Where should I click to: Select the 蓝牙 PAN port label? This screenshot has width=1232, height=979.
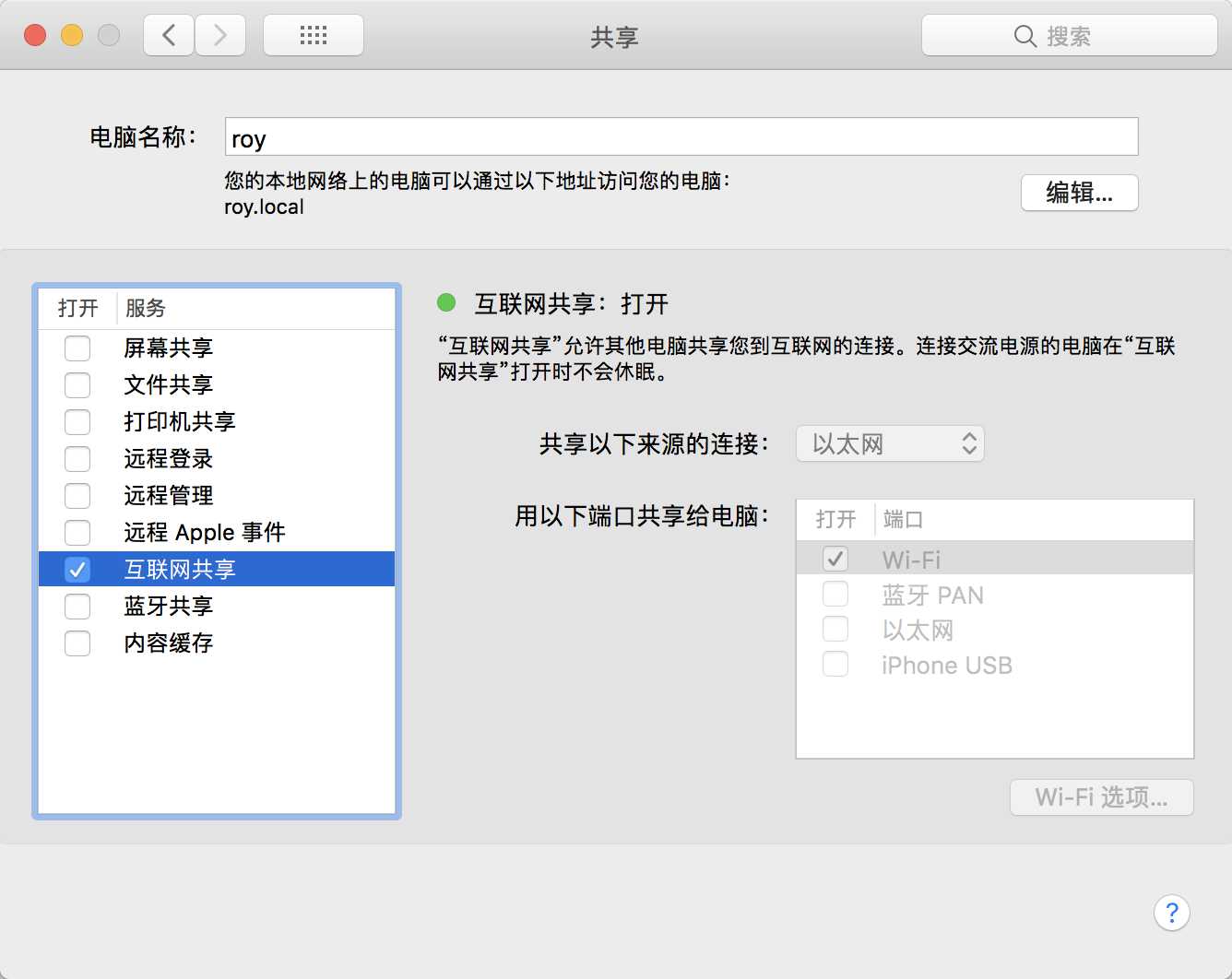coord(932,595)
